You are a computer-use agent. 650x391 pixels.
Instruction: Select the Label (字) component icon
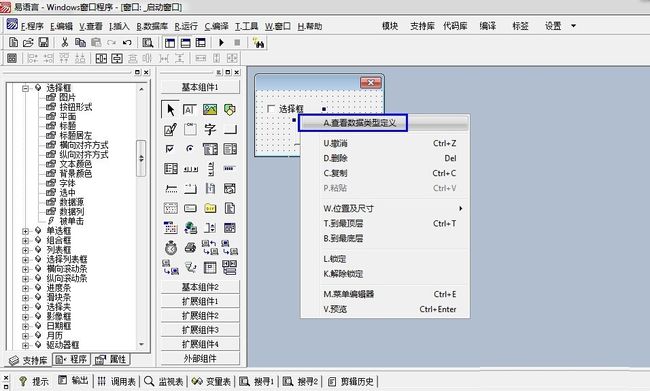(x=210, y=129)
